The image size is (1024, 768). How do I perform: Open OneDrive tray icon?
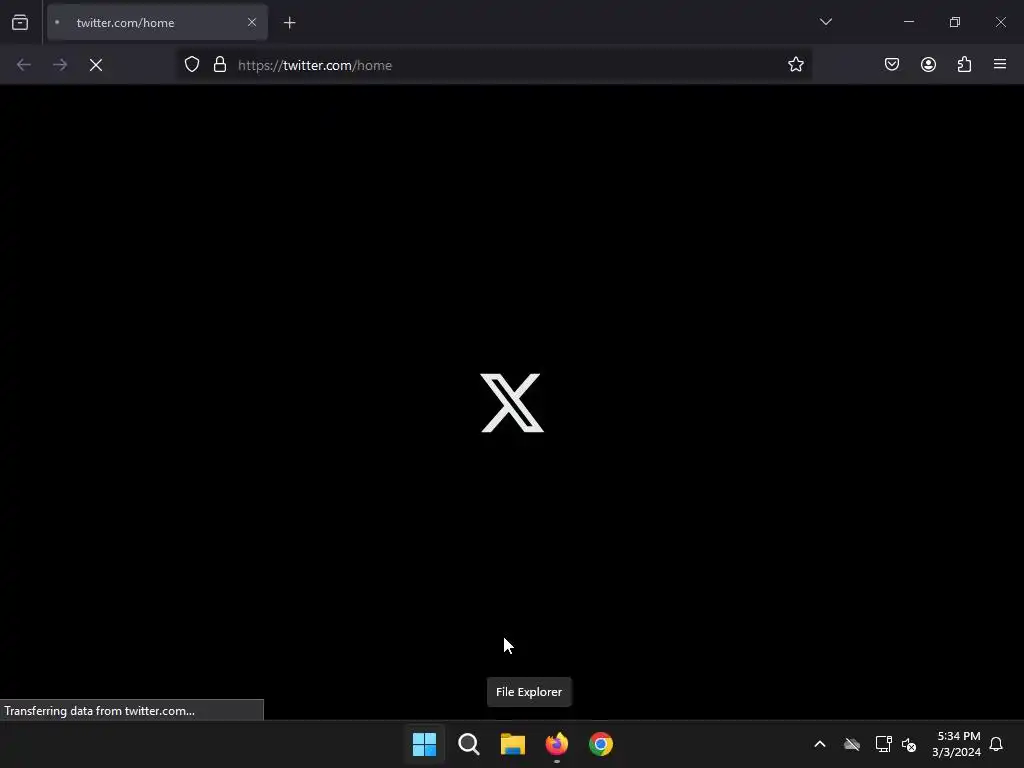pyautogui.click(x=852, y=744)
